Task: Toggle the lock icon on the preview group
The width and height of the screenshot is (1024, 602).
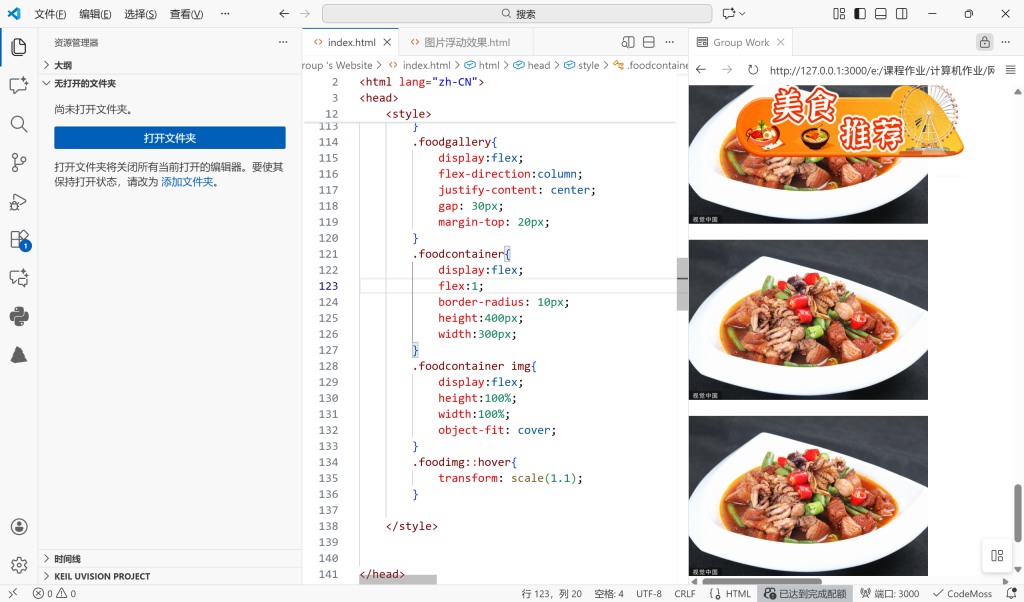Action: 985,42
